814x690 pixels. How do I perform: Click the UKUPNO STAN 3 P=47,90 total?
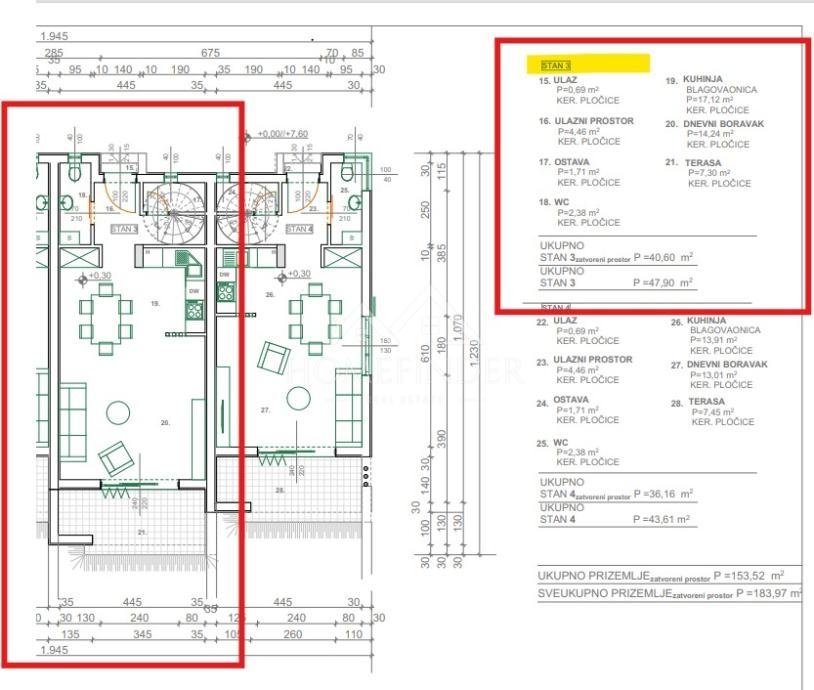pos(616,277)
